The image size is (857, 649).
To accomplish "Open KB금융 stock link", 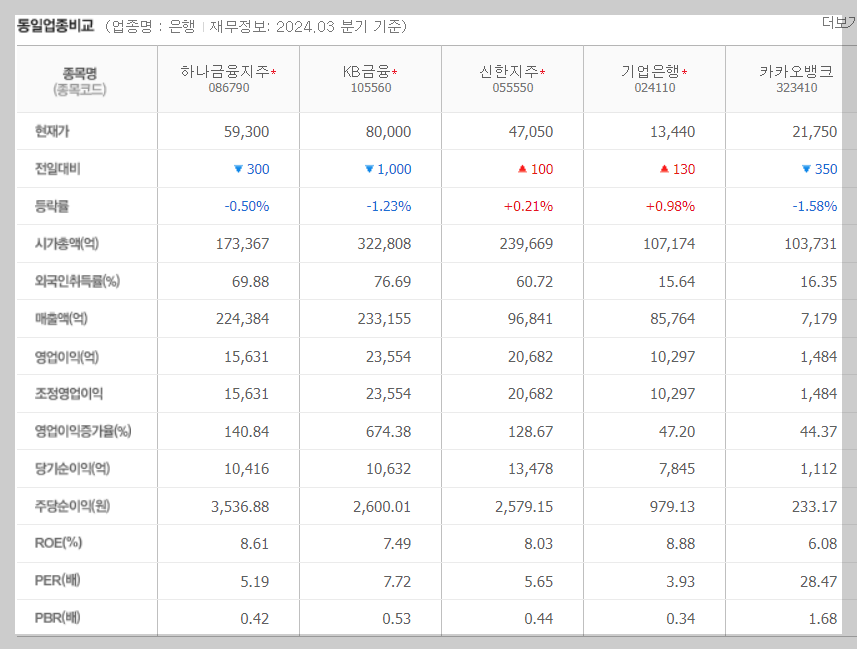I will click(366, 72).
